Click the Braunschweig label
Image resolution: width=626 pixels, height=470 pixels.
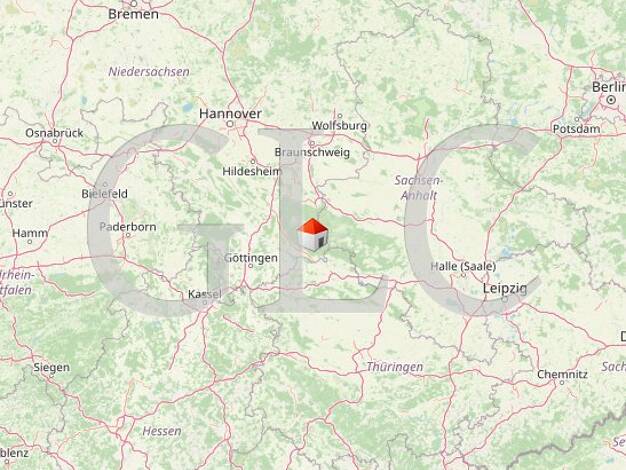[312, 153]
